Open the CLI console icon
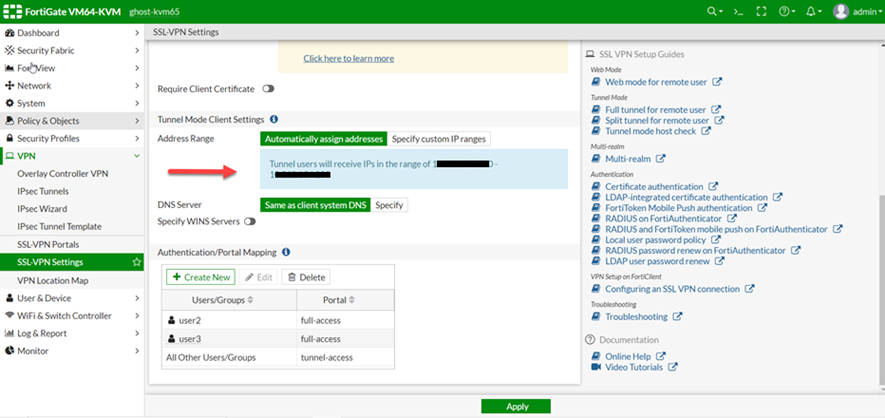This screenshot has height=418, width=885. [738, 11]
